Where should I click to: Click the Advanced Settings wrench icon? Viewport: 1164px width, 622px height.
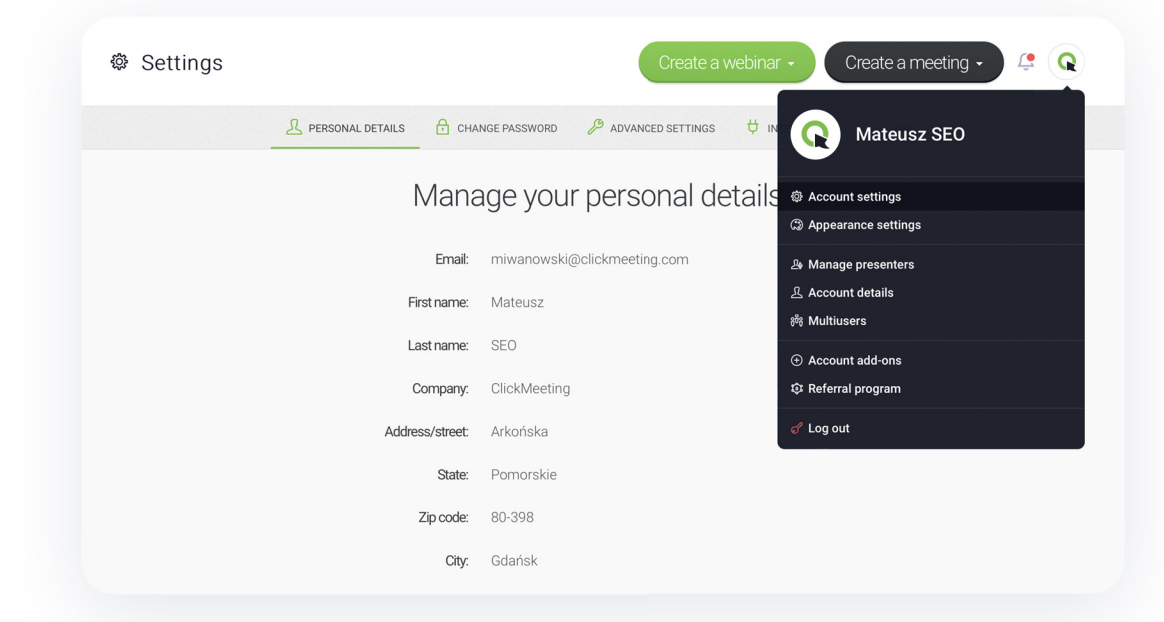point(595,127)
